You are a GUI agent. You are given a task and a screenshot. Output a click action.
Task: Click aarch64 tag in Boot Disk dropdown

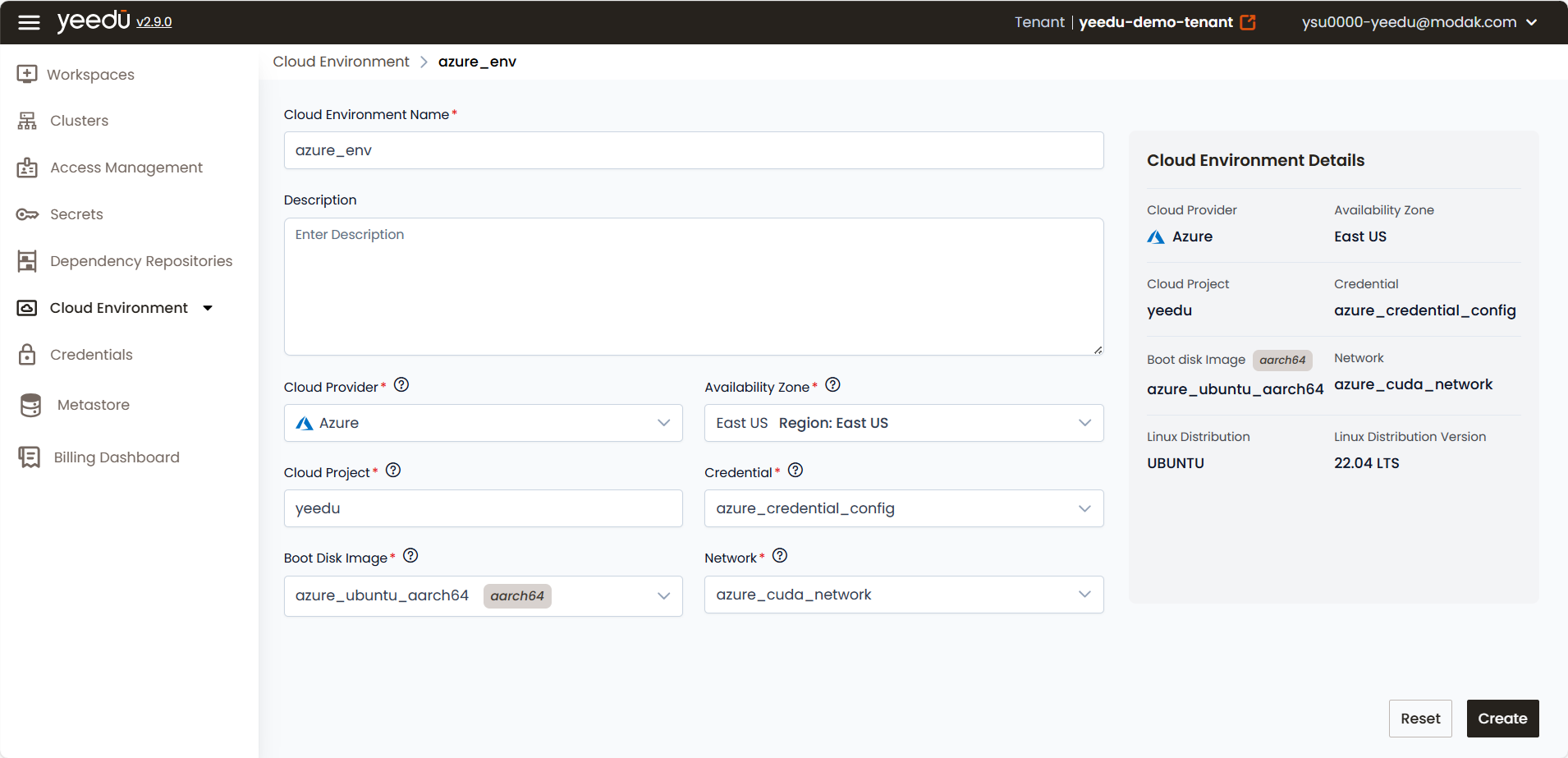[517, 595]
